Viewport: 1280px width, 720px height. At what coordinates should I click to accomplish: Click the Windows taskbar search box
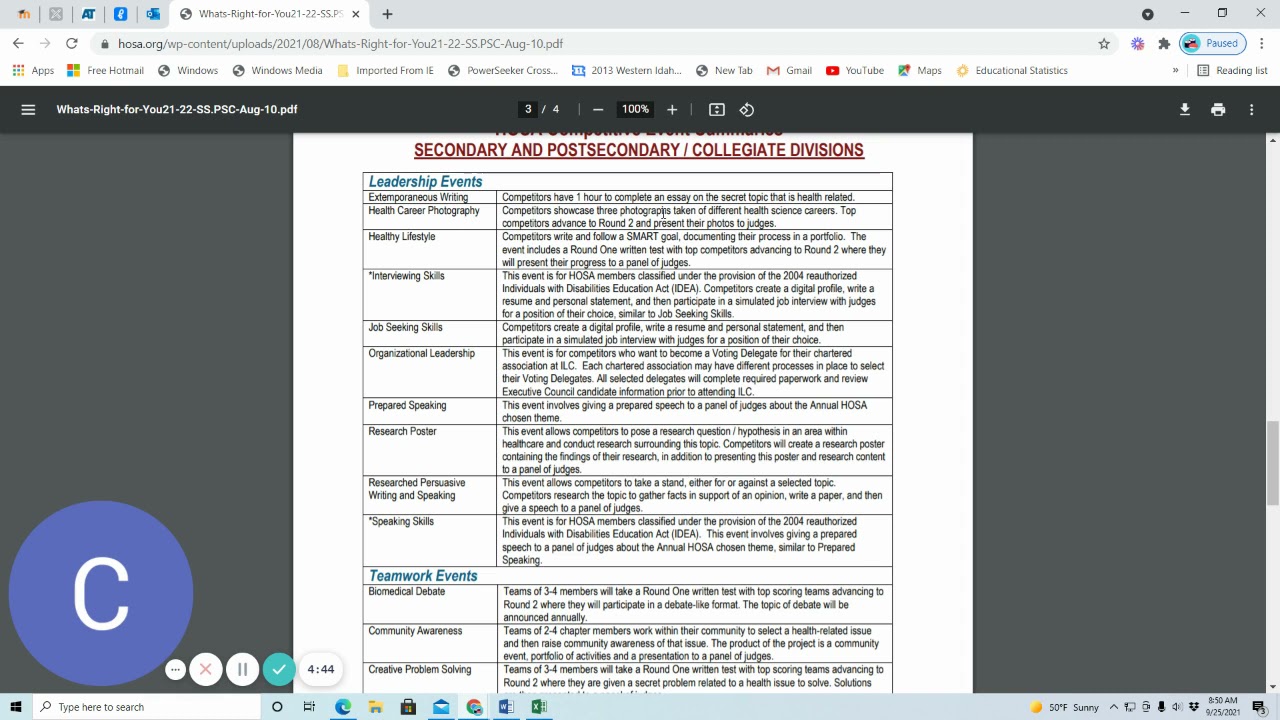pyautogui.click(x=146, y=707)
